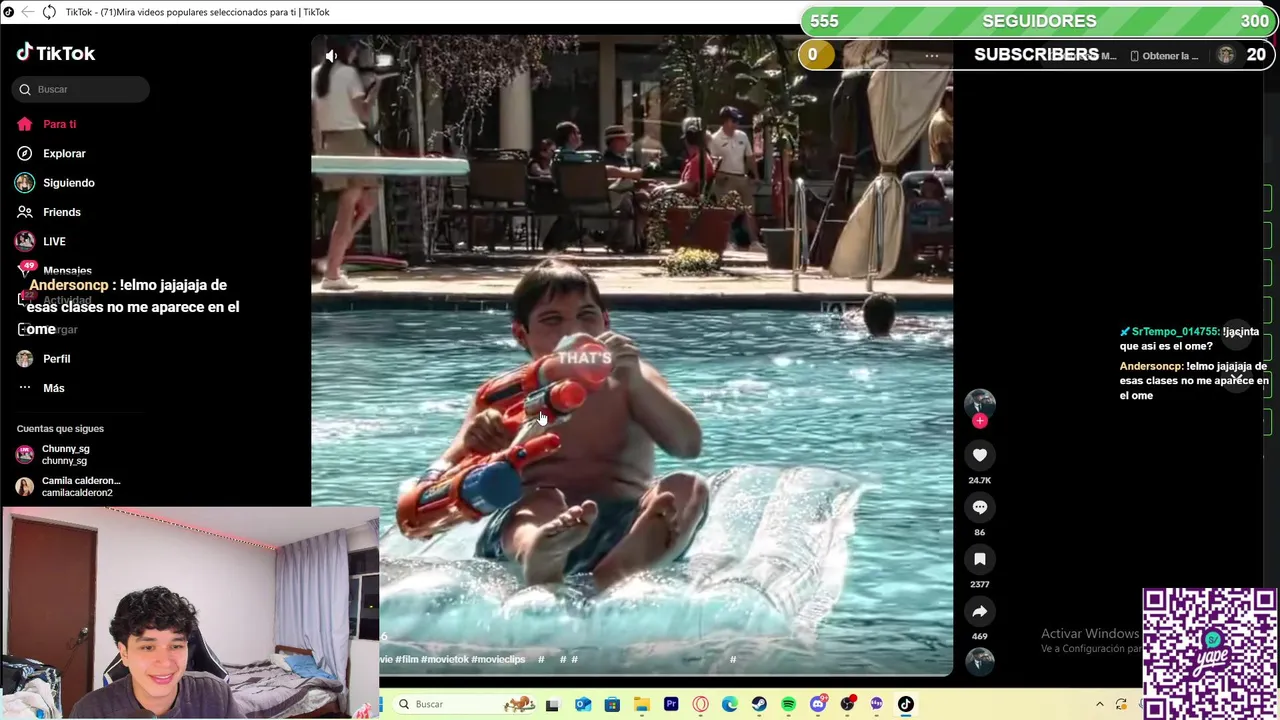The image size is (1280, 720).
Task: Open OBS Studio from the taskbar
Action: point(848,704)
